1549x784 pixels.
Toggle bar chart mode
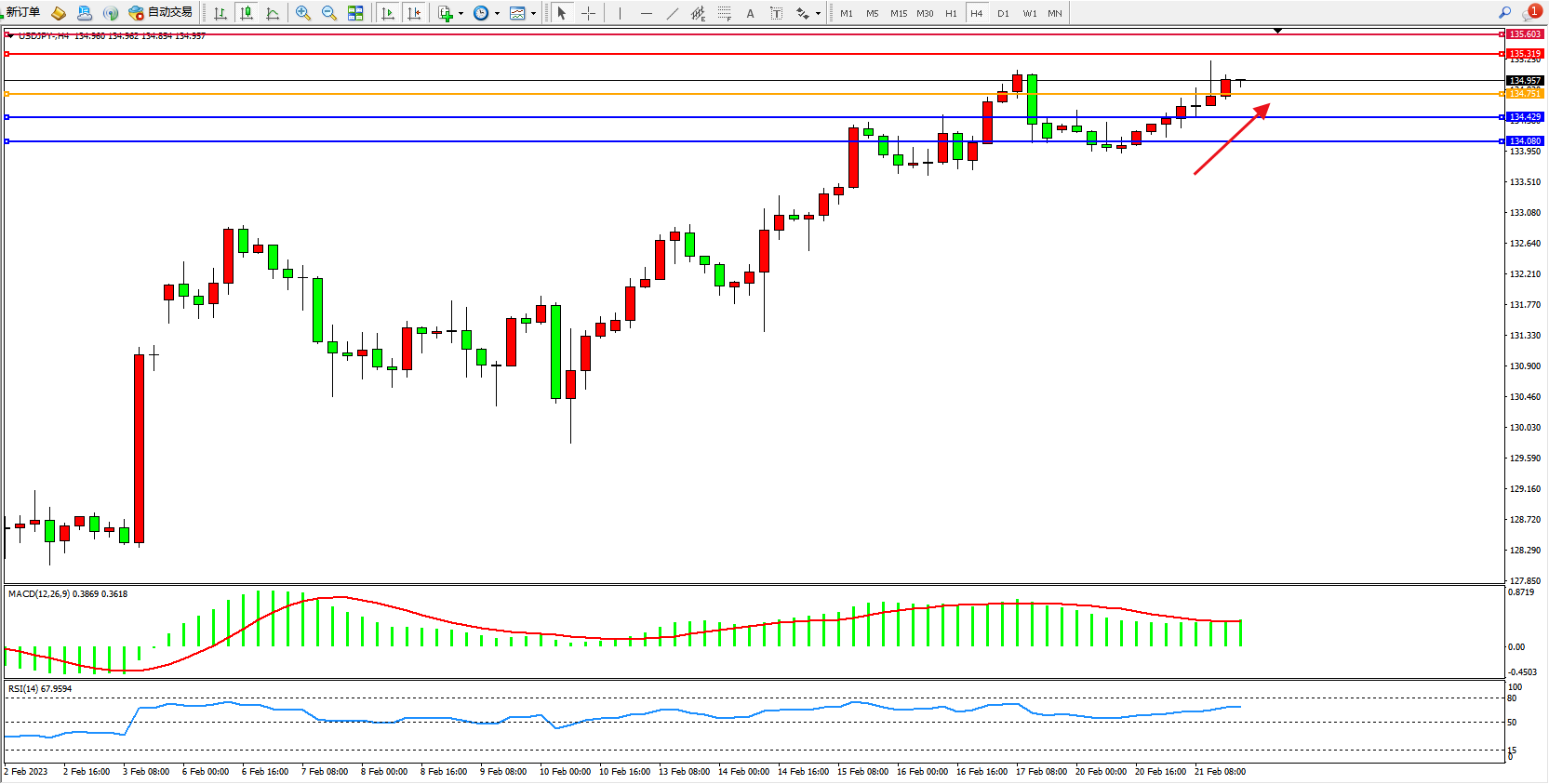[x=220, y=13]
